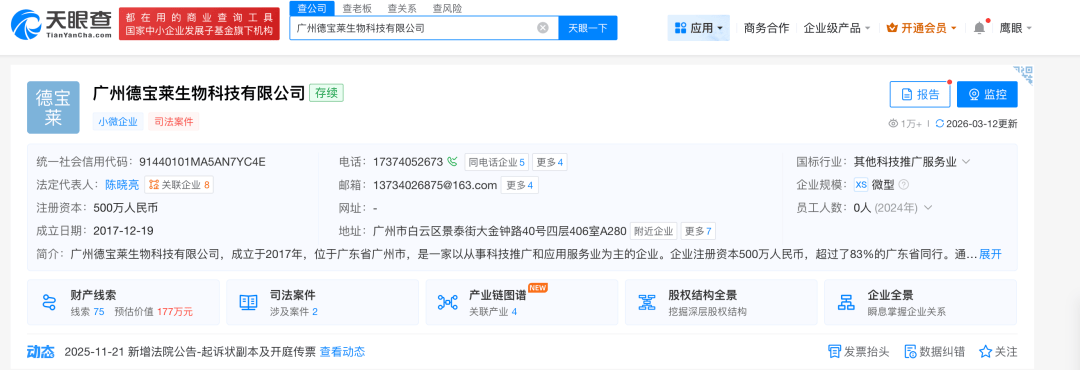Click the 关联企业 8 tag
The image size is (1080, 370).
(178, 185)
